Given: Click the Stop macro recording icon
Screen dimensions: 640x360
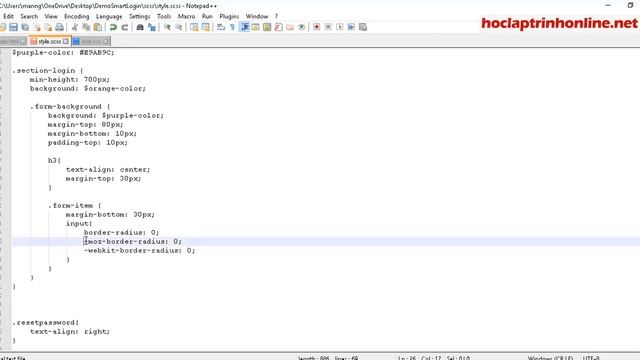Looking at the screenshot, I should coord(328,27).
